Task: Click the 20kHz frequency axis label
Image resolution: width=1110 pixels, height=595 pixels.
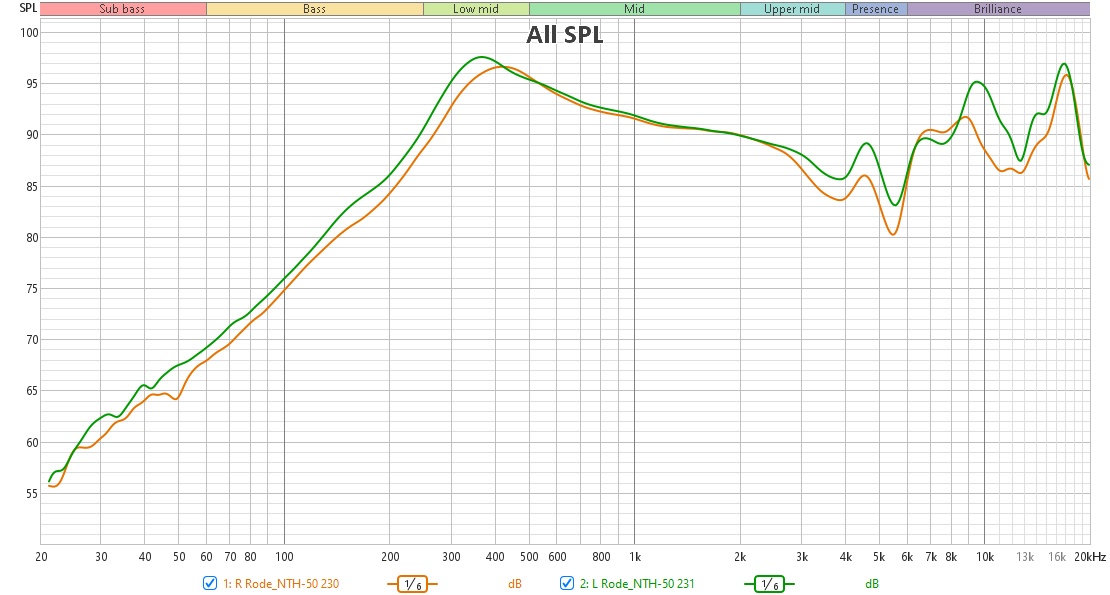Action: (x=1089, y=557)
